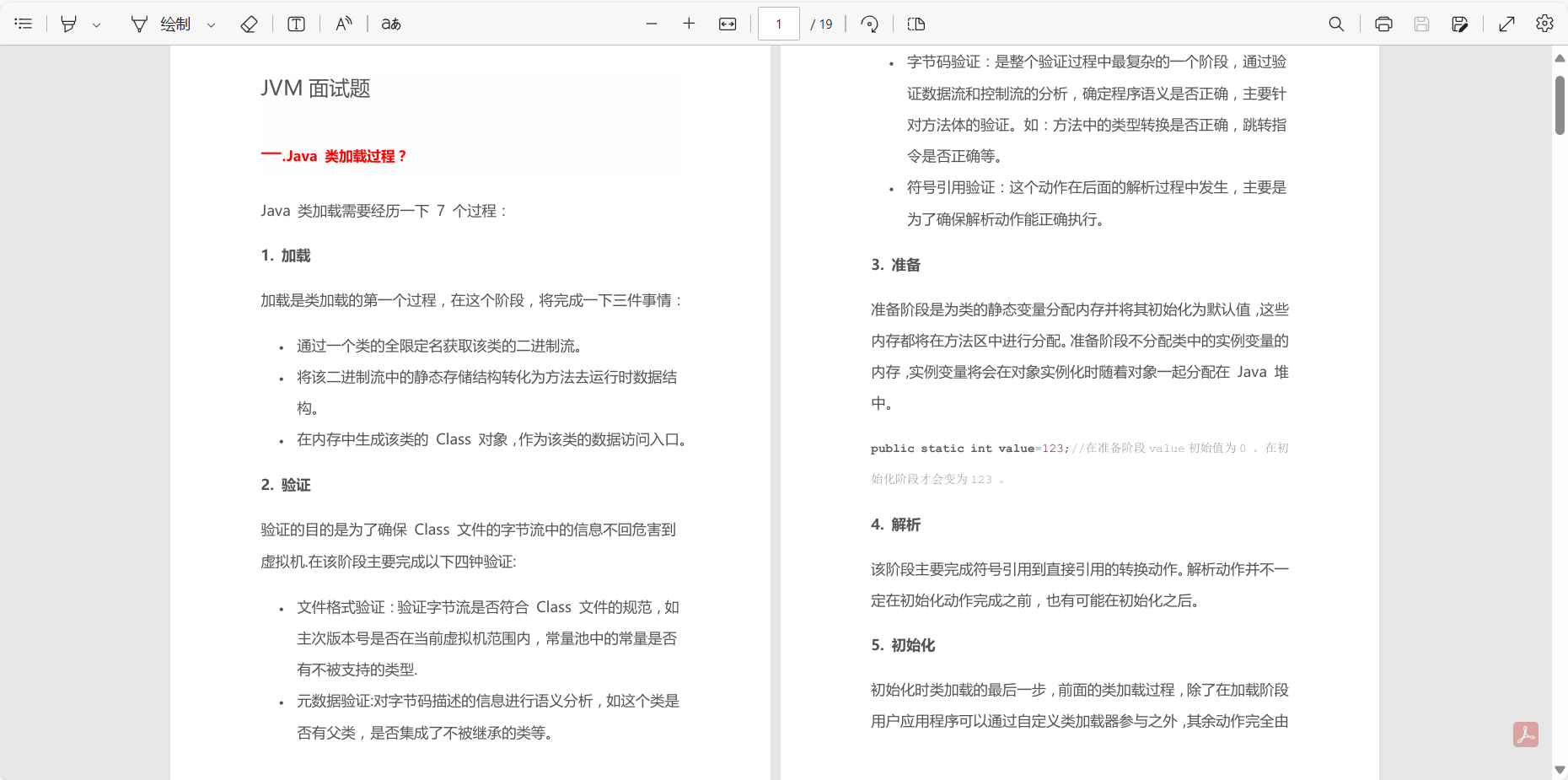
Task: Click the scrollbar up arrow
Action: click(1560, 58)
